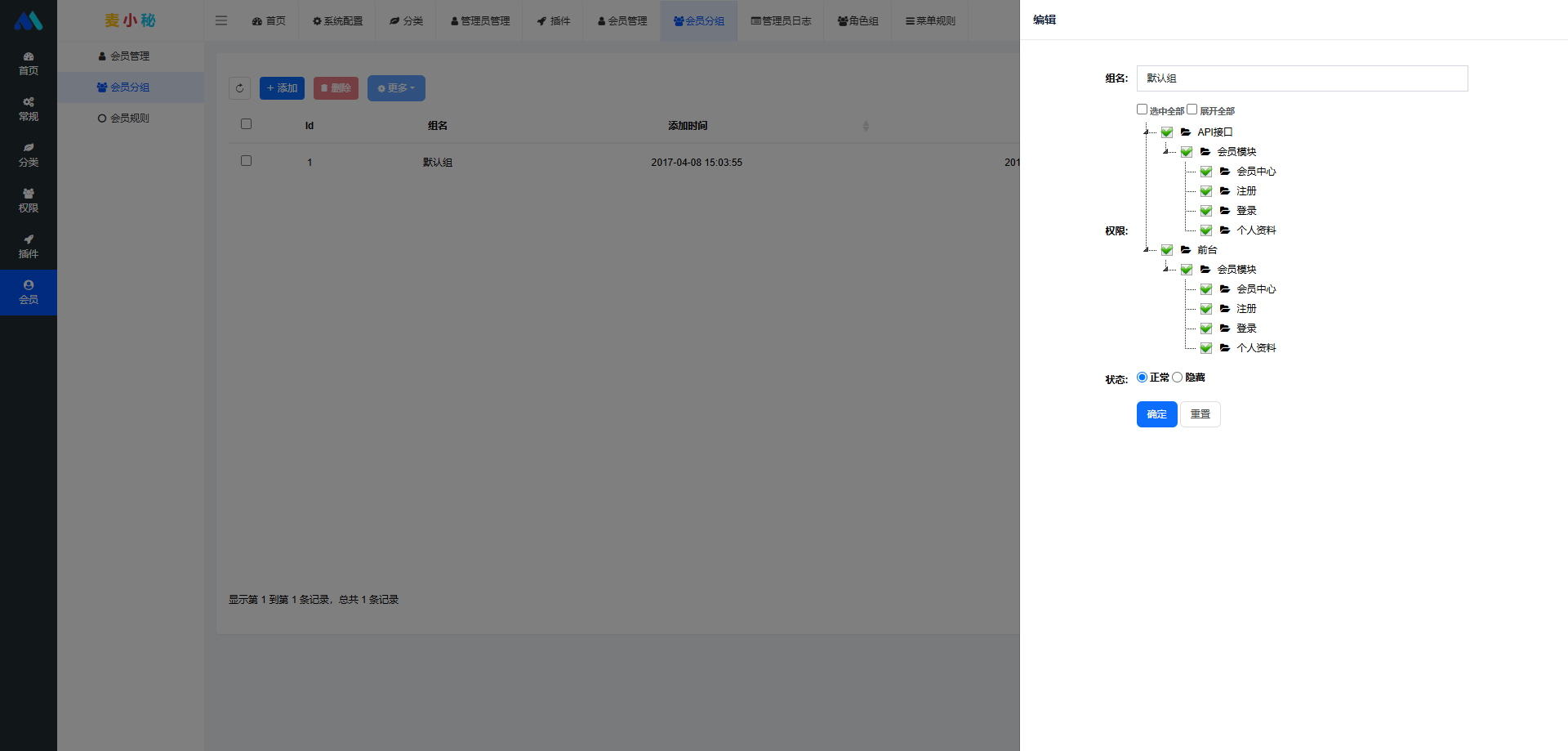Uncheck the API接口 permission checkbox
This screenshot has width=1568, height=751.
[1167, 132]
